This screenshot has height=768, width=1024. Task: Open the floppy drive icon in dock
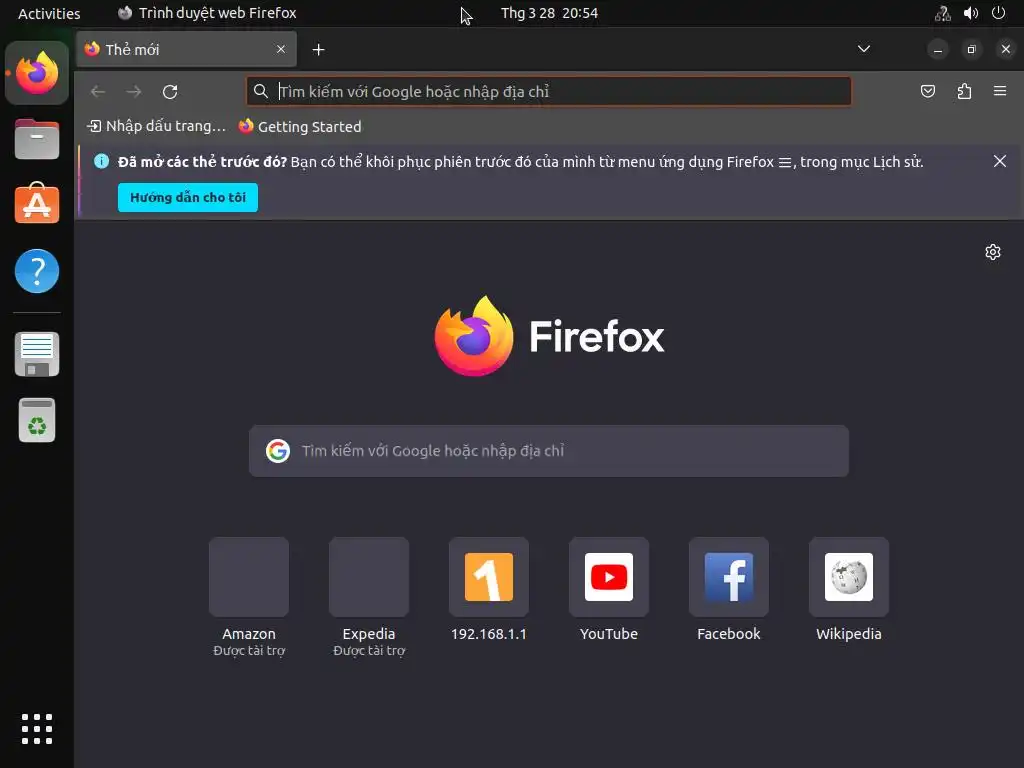(37, 354)
